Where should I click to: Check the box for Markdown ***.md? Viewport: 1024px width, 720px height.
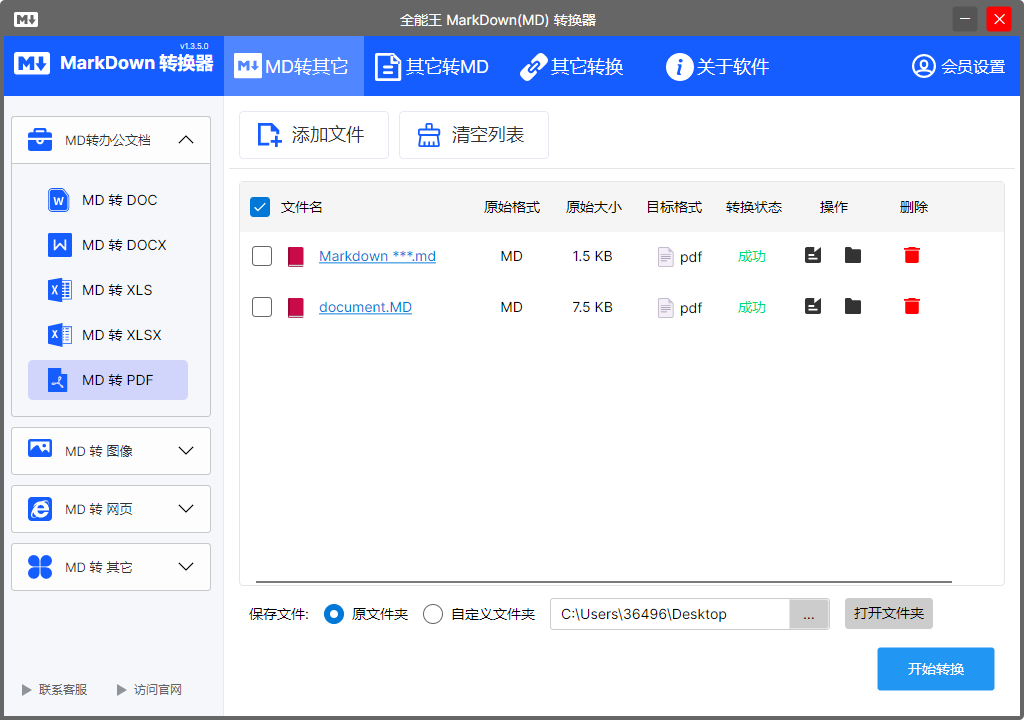pyautogui.click(x=262, y=256)
